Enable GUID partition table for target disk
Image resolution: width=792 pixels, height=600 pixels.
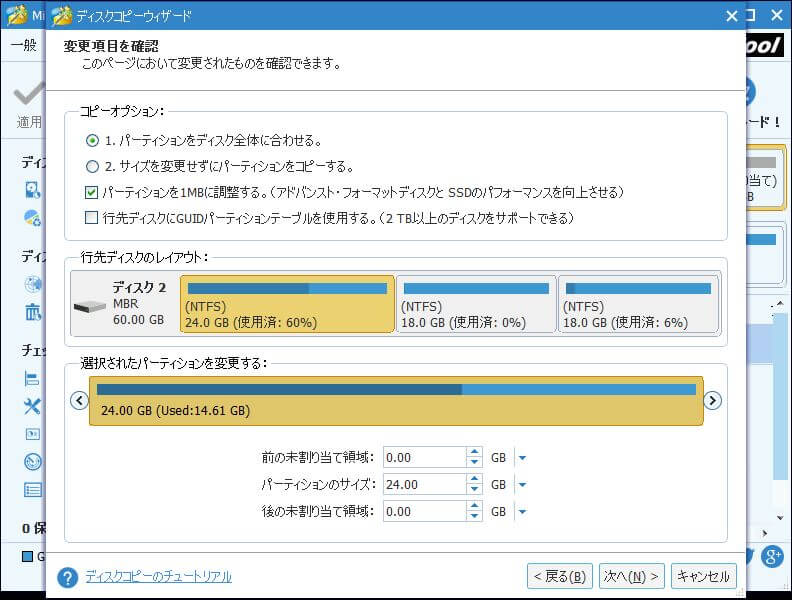[91, 218]
